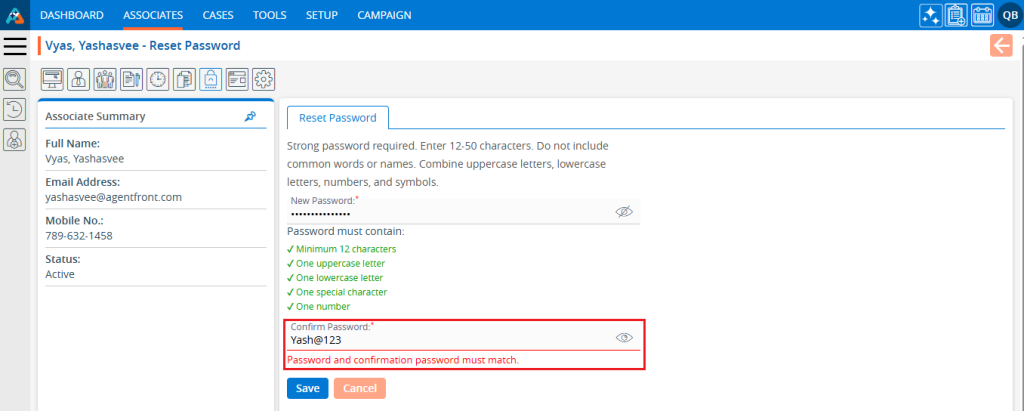The height and width of the screenshot is (411, 1024).
Task: Click the clock icon in associate toolbar
Action: 158,79
